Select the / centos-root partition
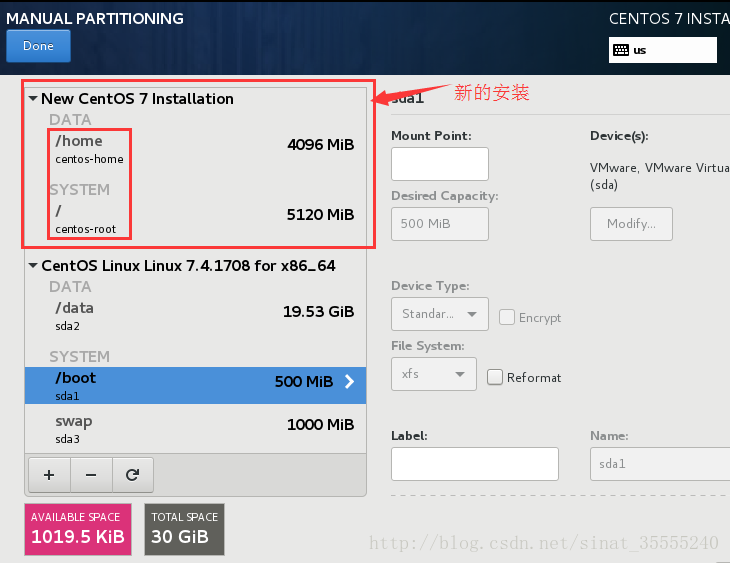This screenshot has width=730, height=563. coord(196,219)
